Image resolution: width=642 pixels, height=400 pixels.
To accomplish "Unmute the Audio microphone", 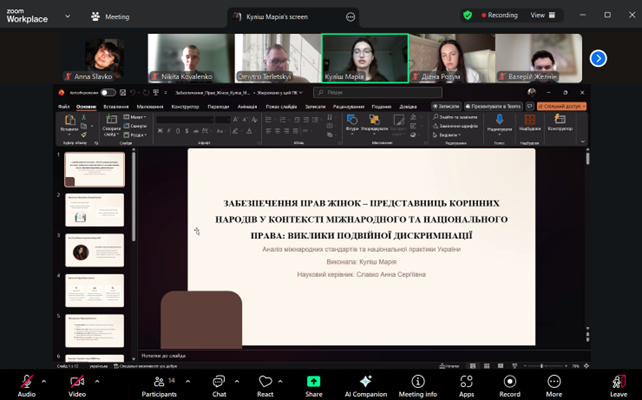I will tap(26, 383).
